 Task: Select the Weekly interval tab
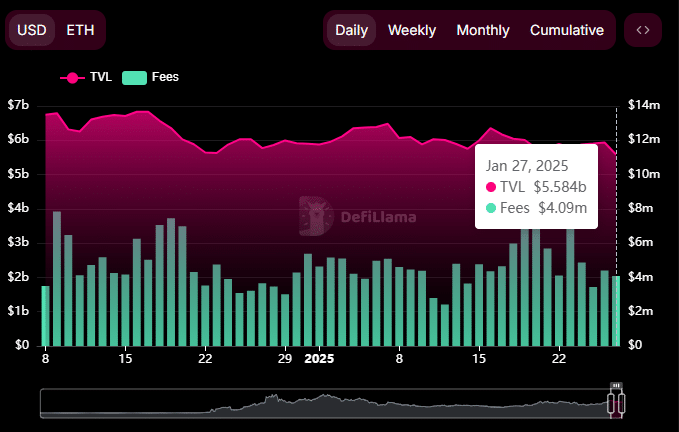(x=412, y=30)
